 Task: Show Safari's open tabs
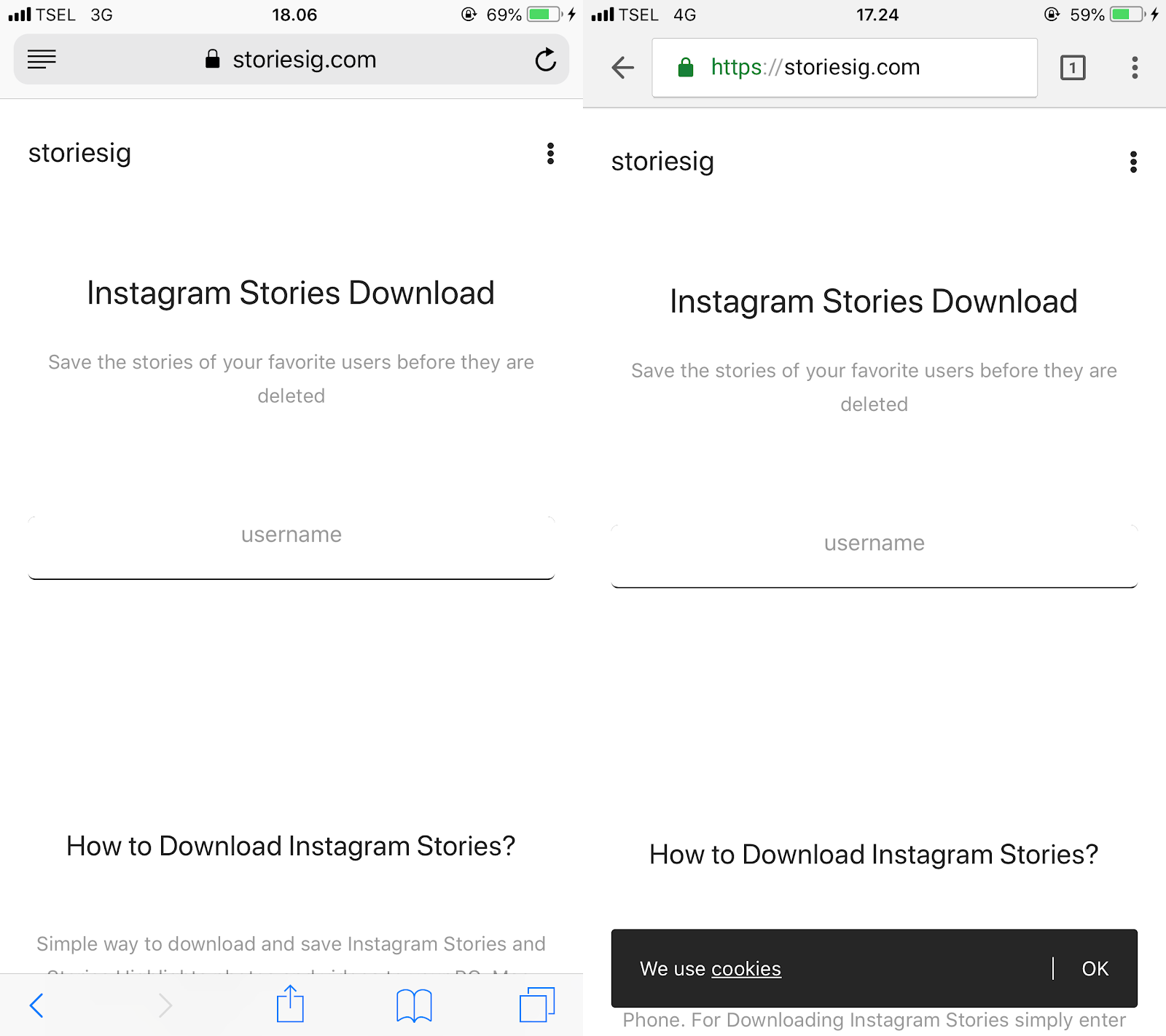537,1005
